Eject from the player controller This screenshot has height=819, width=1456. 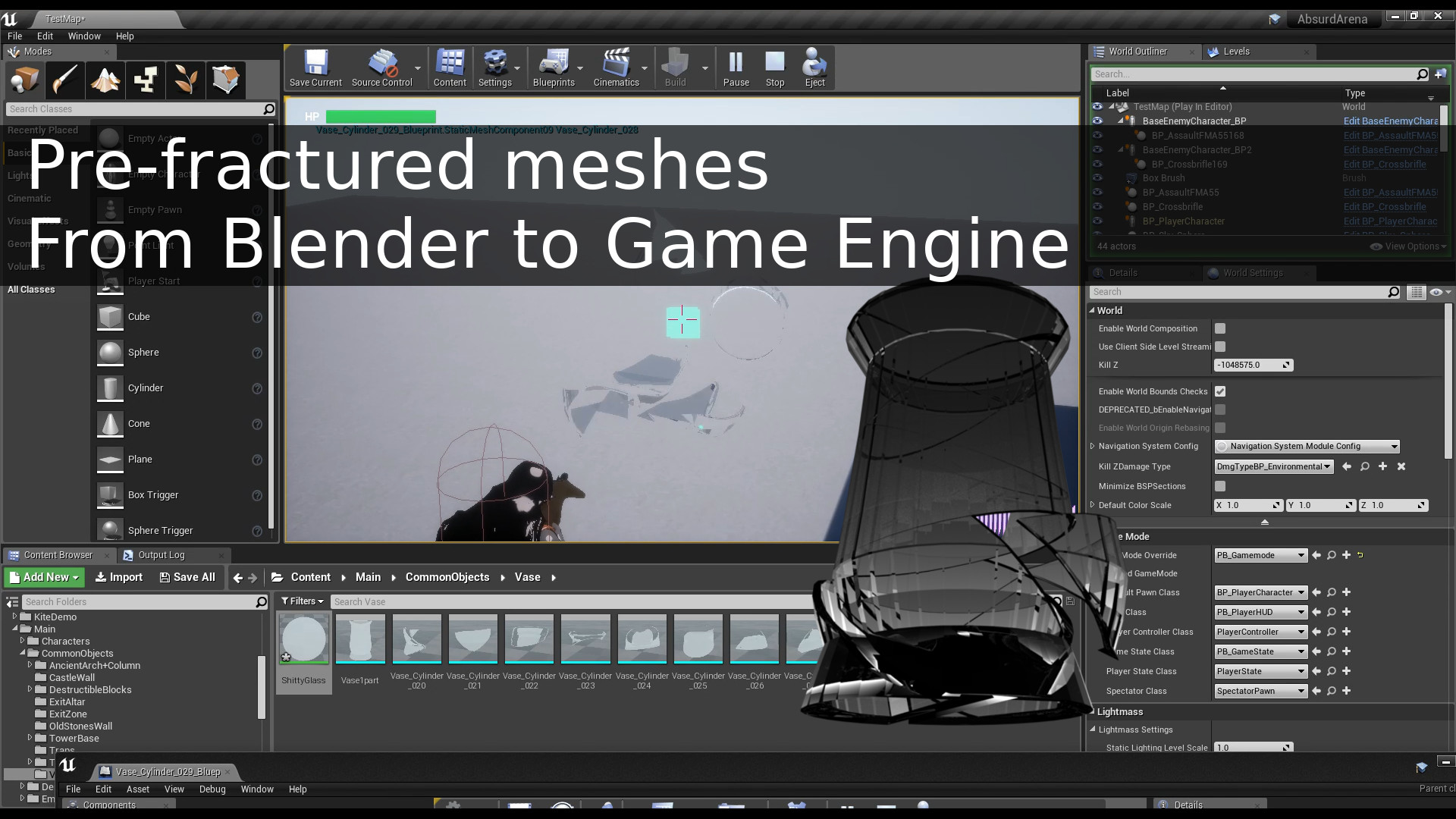815,67
